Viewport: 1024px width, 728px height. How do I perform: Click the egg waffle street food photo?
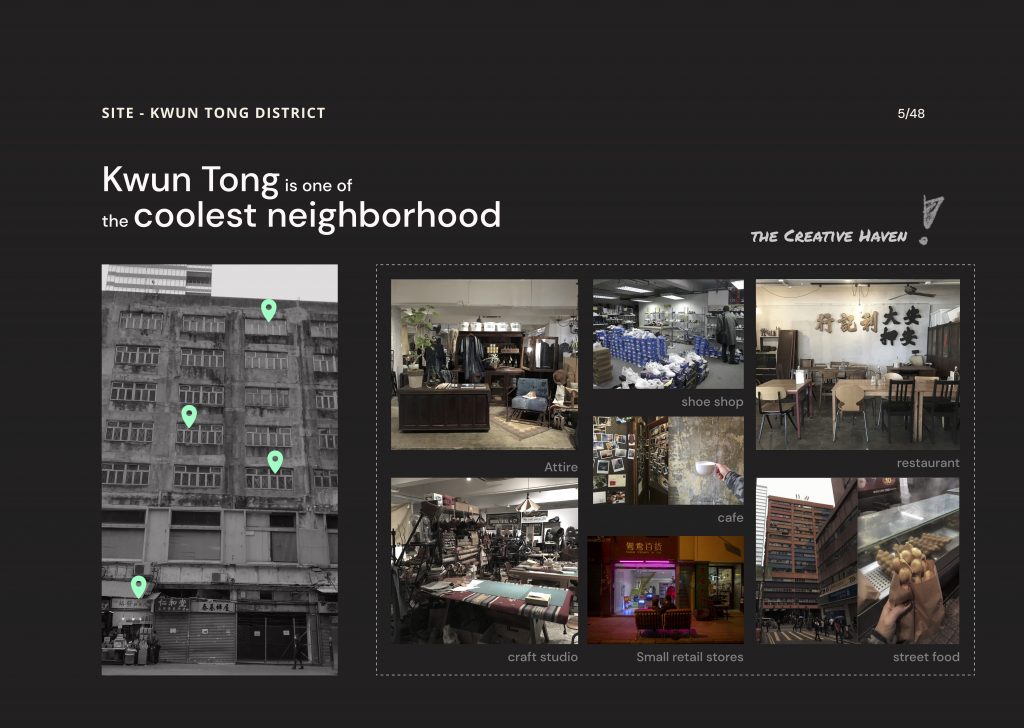tap(908, 560)
